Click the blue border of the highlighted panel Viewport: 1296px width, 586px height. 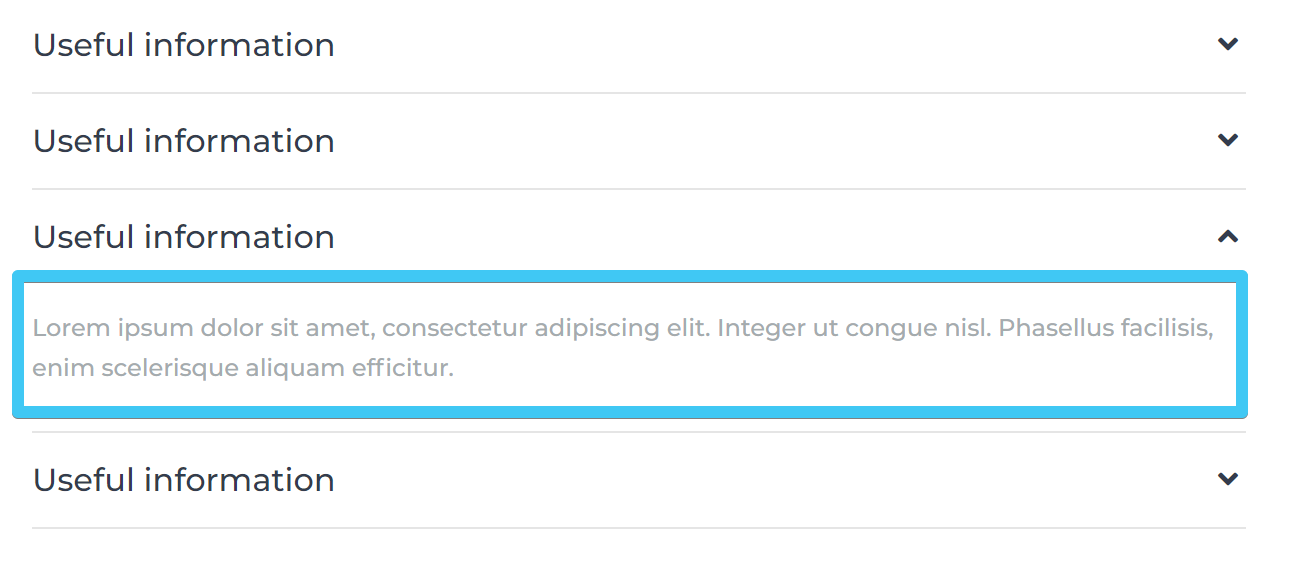(630, 276)
